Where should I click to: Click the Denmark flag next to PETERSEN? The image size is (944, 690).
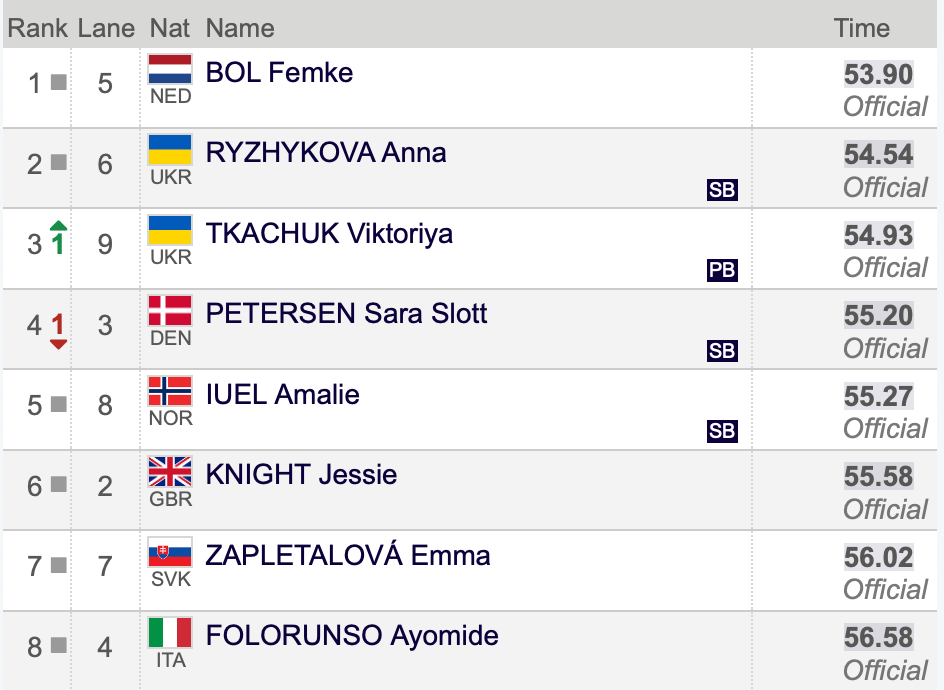coord(170,311)
